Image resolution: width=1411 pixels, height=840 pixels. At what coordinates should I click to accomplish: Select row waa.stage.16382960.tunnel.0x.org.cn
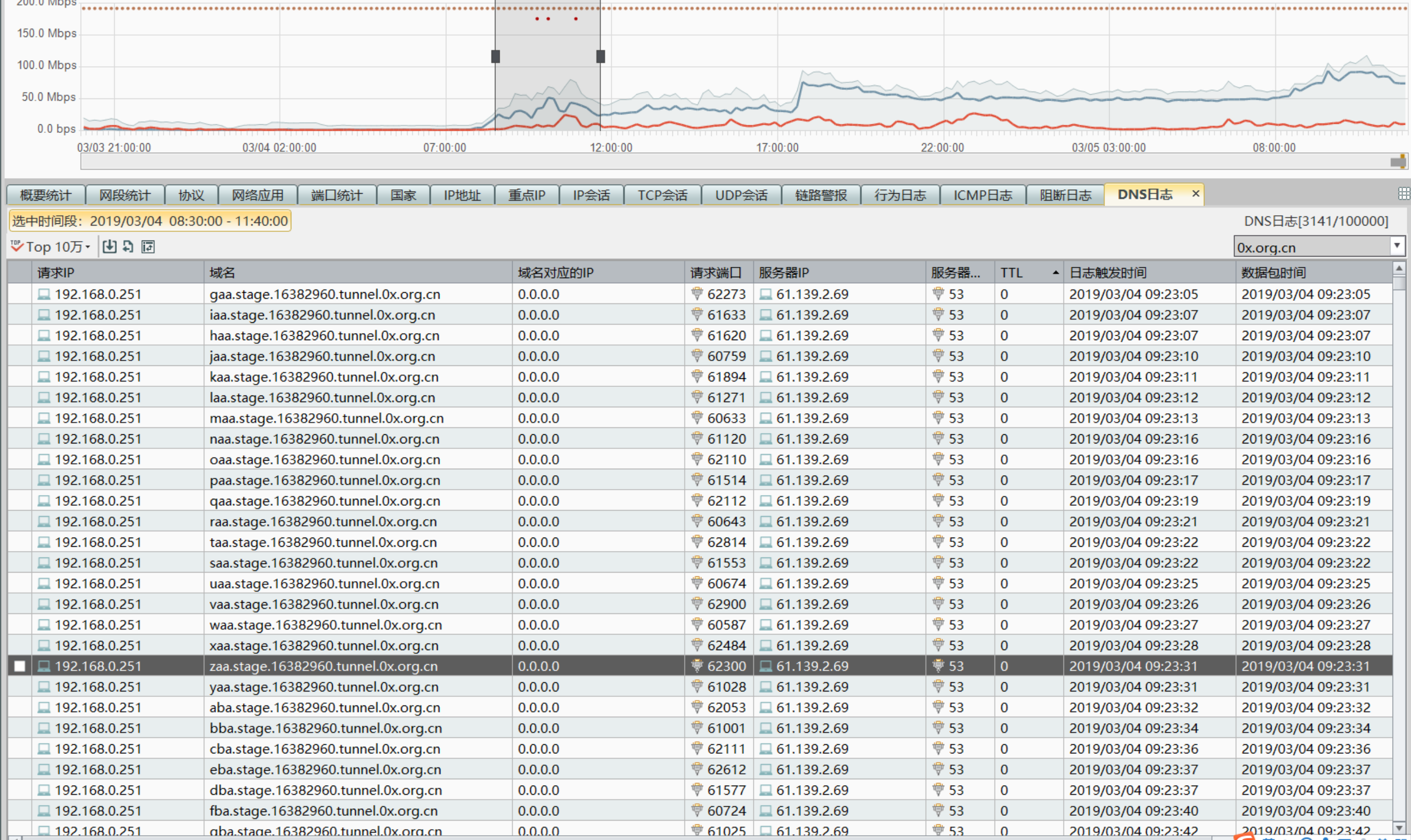[700, 624]
